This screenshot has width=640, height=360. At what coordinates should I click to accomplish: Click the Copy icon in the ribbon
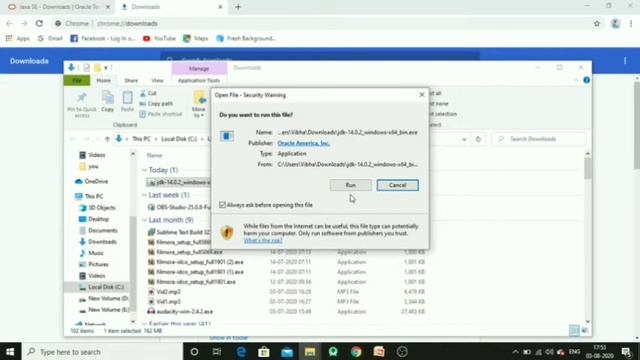tap(108, 102)
